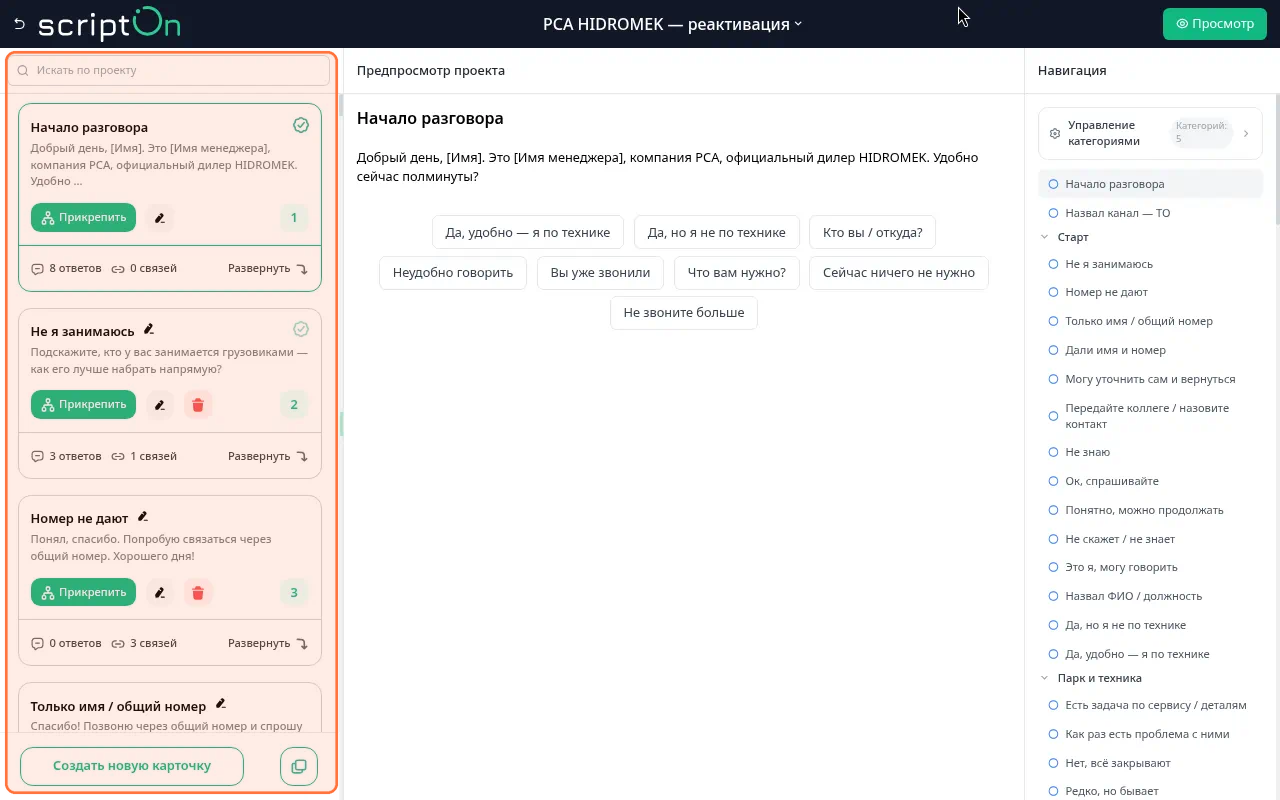Image resolution: width=1280 pixels, height=800 pixels.
Task: Toggle the check mark on "Не я занимаюсь" card
Action: pyautogui.click(x=301, y=329)
